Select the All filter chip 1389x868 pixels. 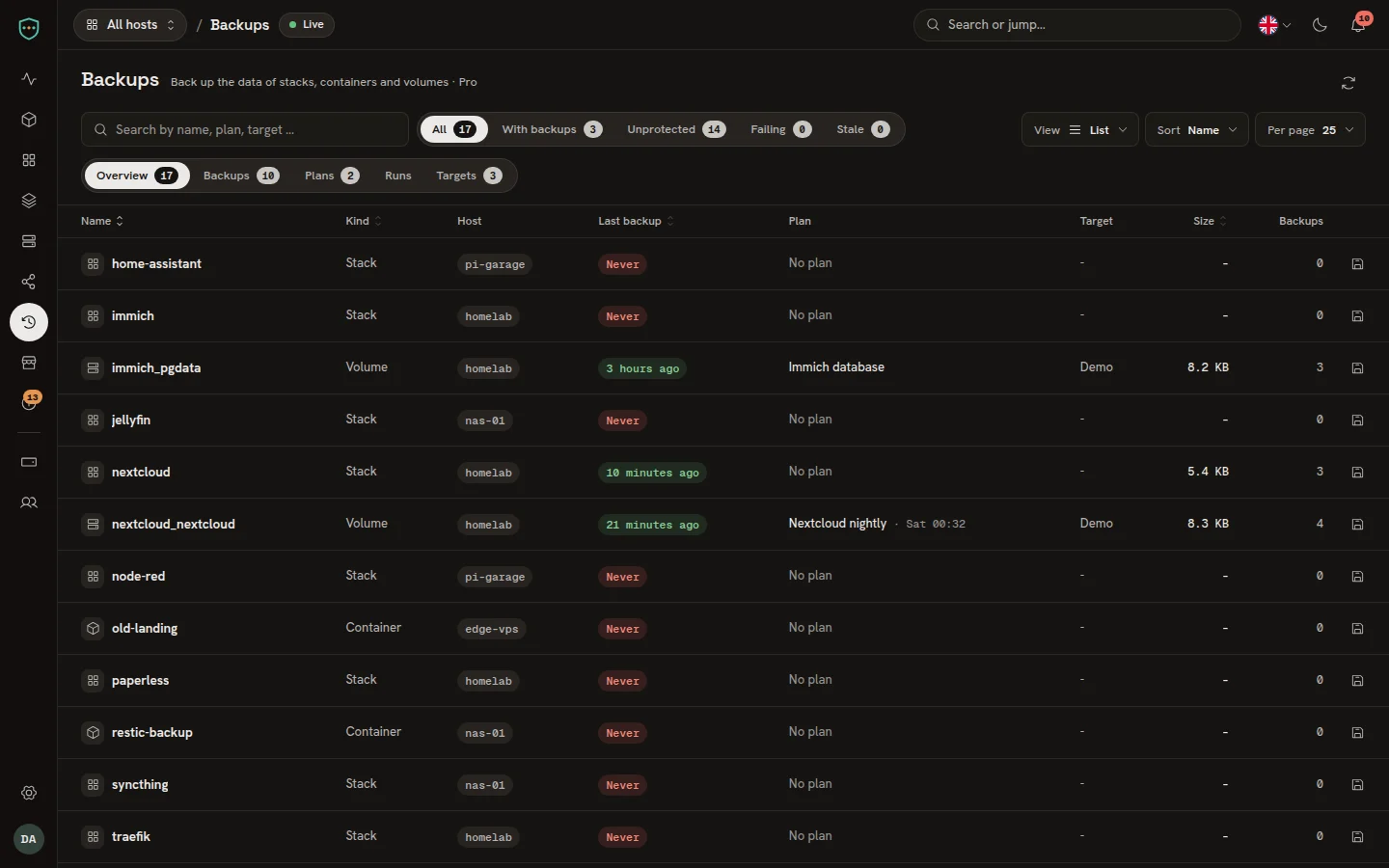coord(453,129)
